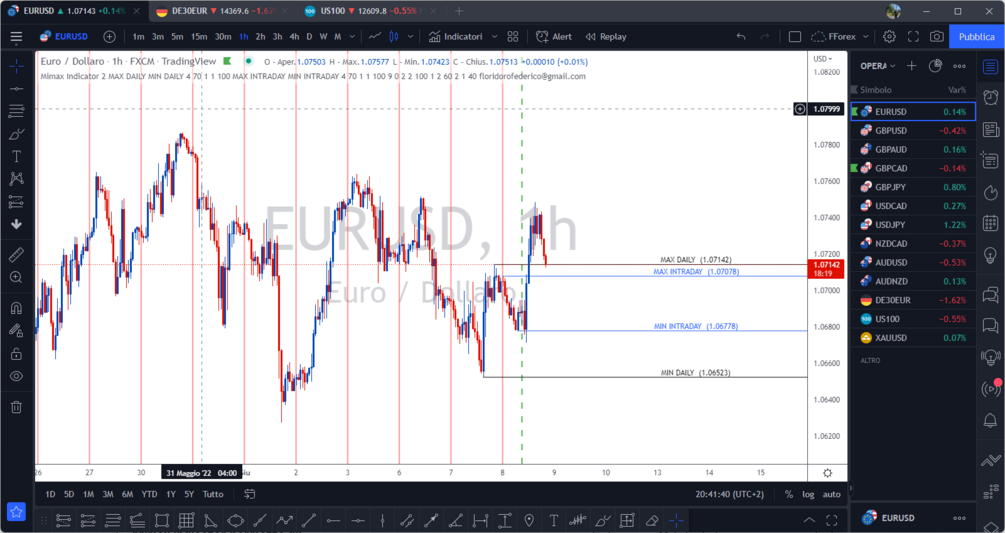
Task: Take a chart snapshot with camera icon
Action: [937, 37]
